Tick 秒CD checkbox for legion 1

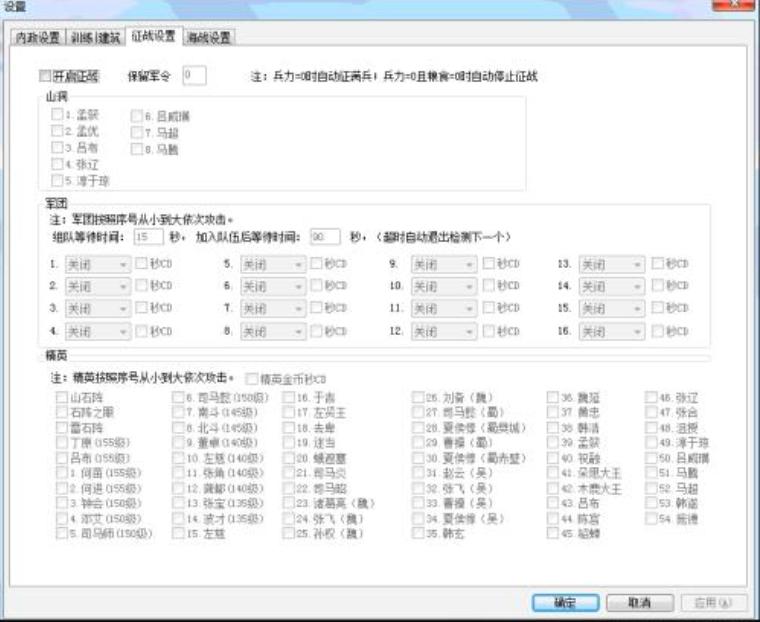[141, 263]
